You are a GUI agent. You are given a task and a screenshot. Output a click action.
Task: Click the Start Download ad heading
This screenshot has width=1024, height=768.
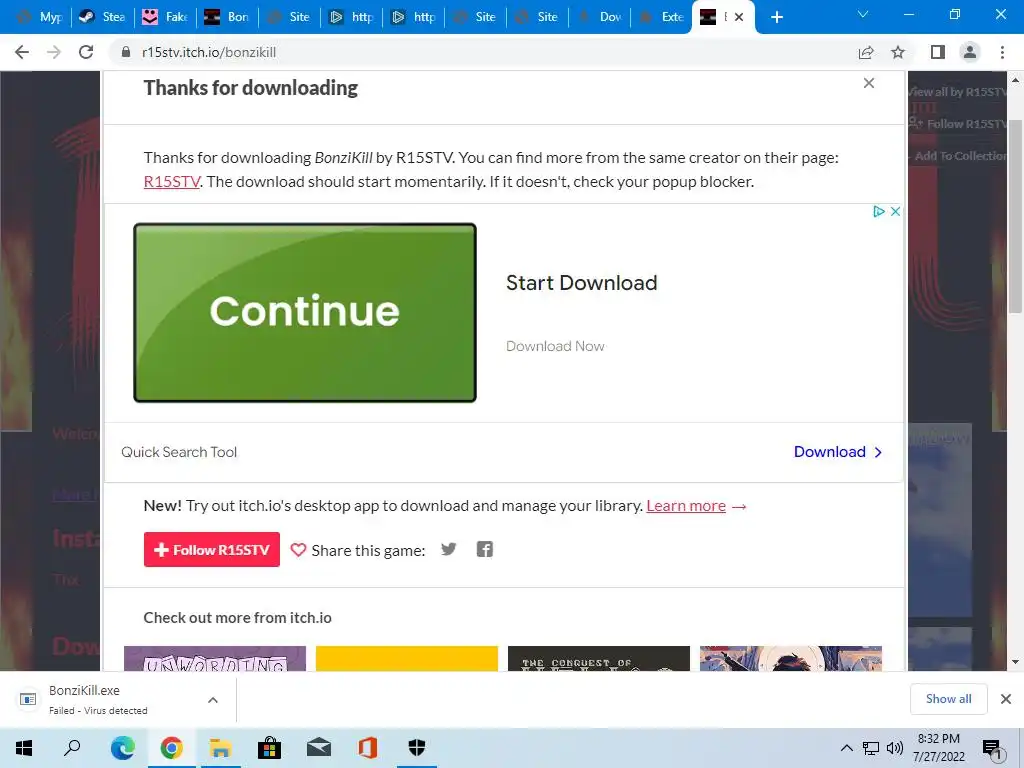click(581, 283)
